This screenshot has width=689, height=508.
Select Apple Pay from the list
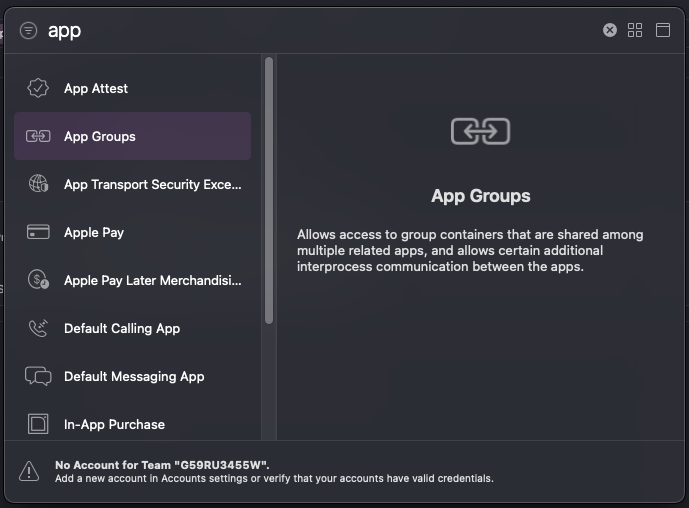coord(94,232)
